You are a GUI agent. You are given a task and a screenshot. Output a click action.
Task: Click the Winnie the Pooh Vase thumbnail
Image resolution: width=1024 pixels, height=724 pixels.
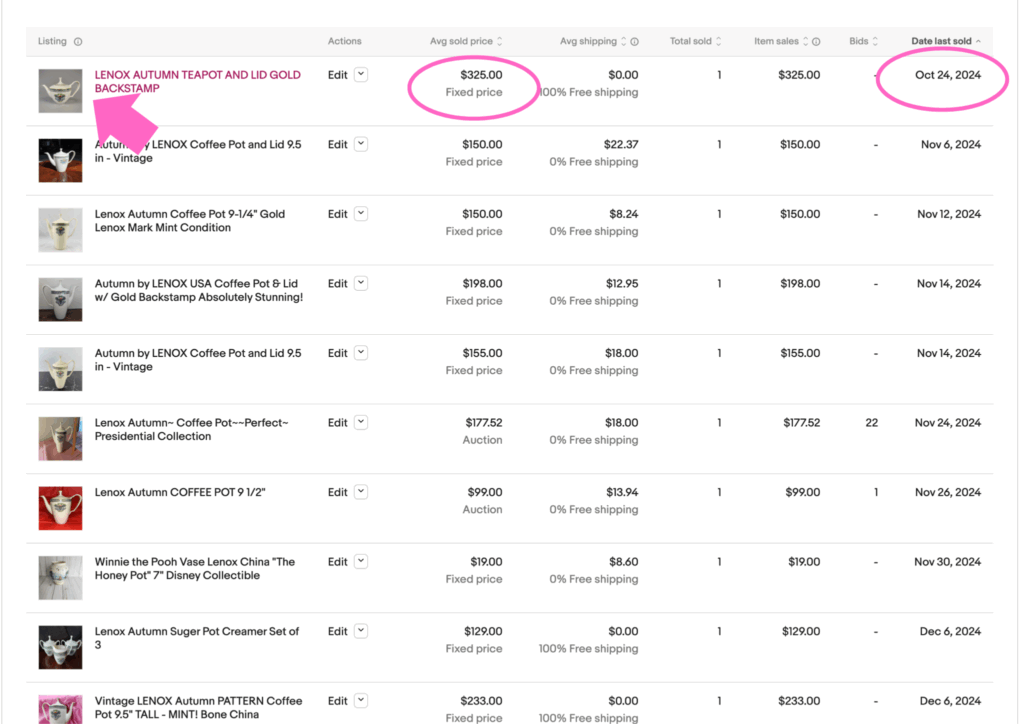click(60, 578)
